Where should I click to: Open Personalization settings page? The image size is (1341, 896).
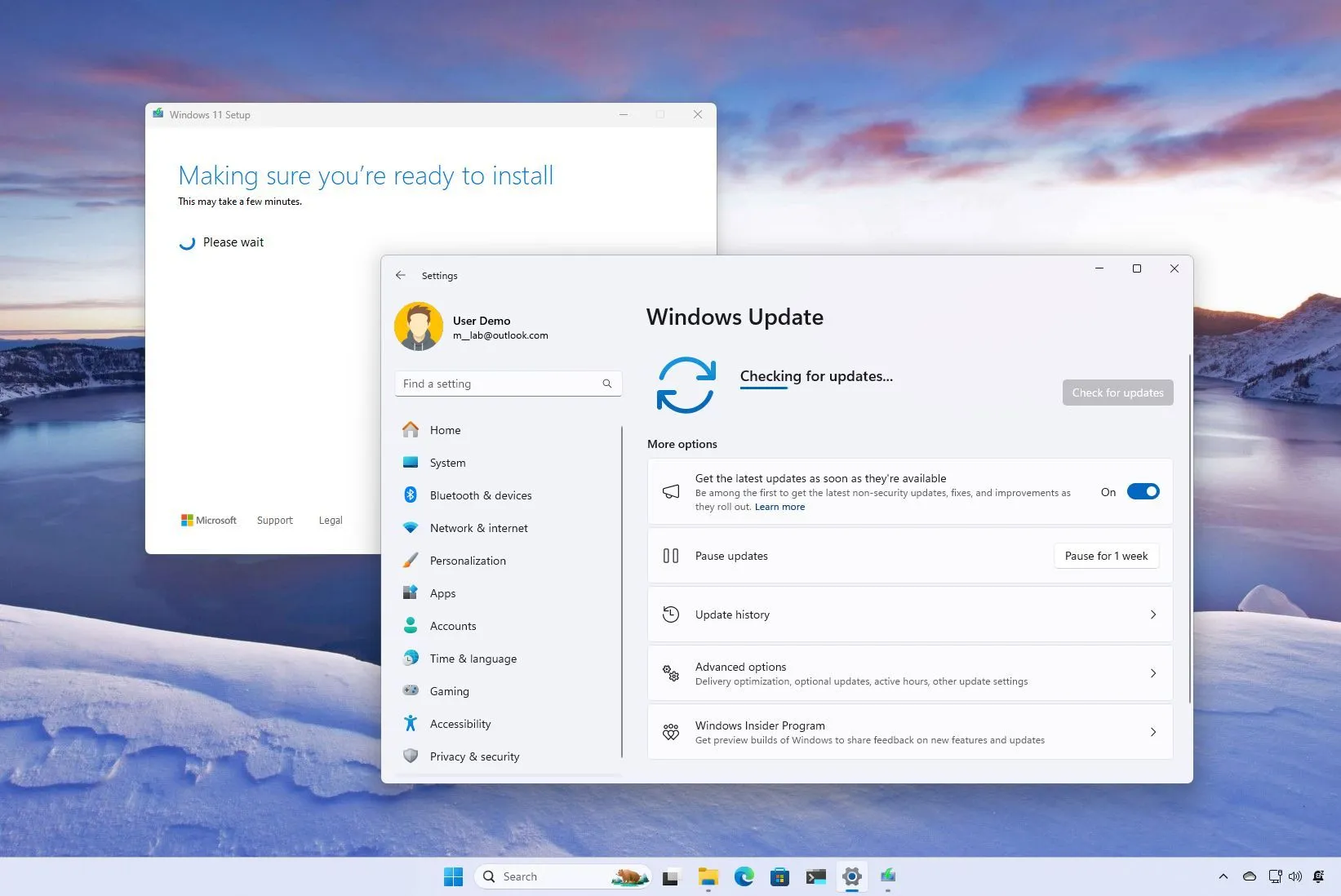[x=508, y=561]
